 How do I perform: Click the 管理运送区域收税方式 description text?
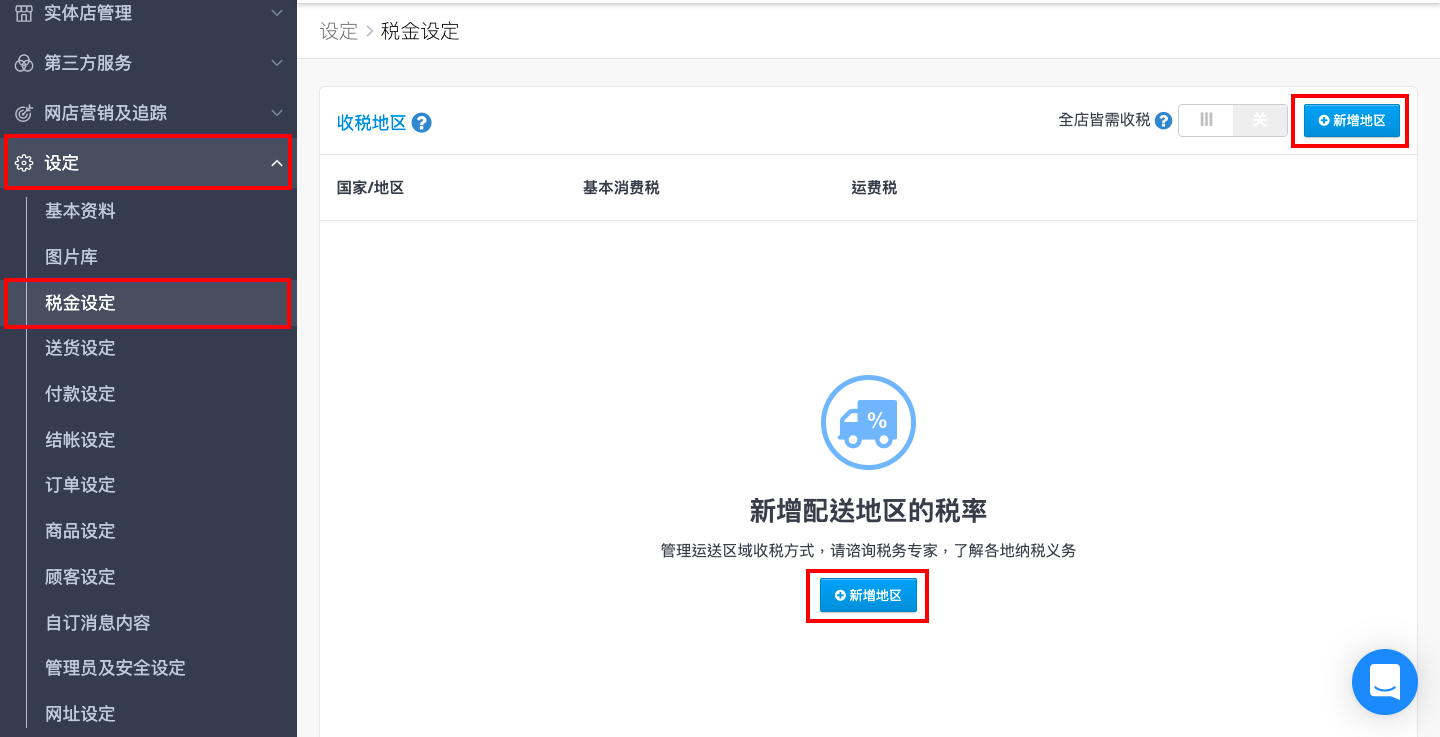(868, 550)
